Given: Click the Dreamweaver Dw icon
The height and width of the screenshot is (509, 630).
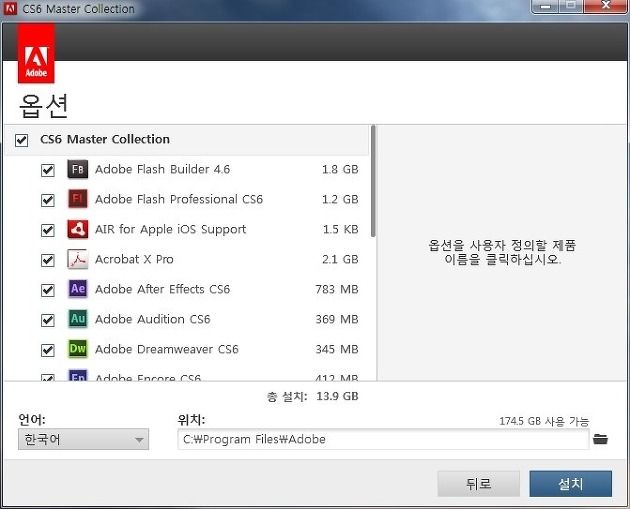Looking at the screenshot, I should pyautogui.click(x=78, y=349).
